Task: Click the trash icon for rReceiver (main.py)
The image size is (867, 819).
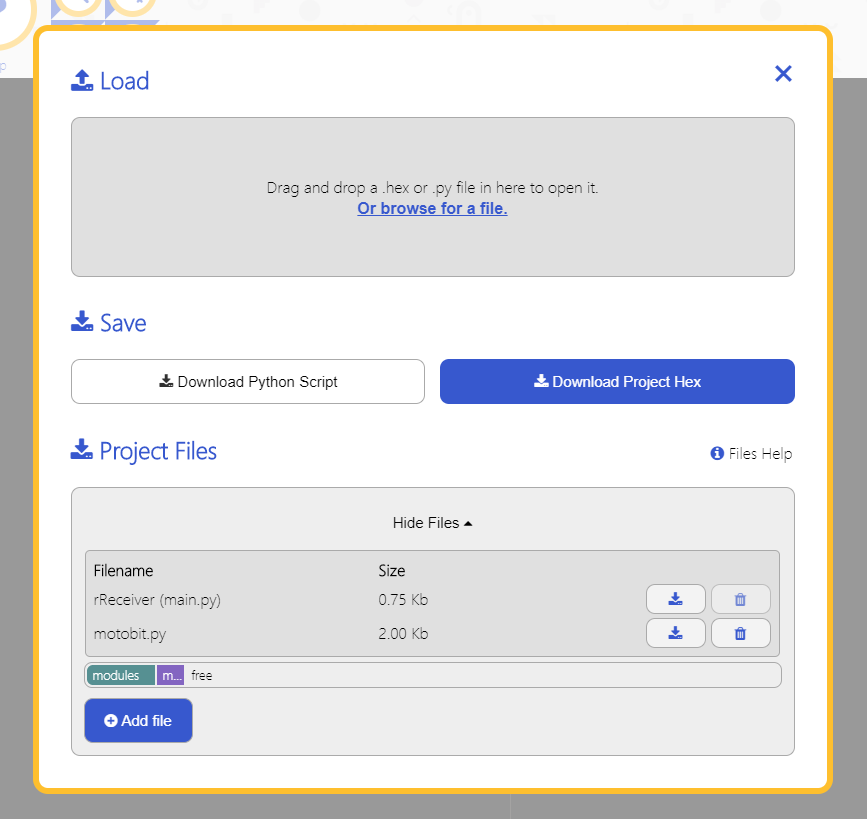Action: pos(740,599)
